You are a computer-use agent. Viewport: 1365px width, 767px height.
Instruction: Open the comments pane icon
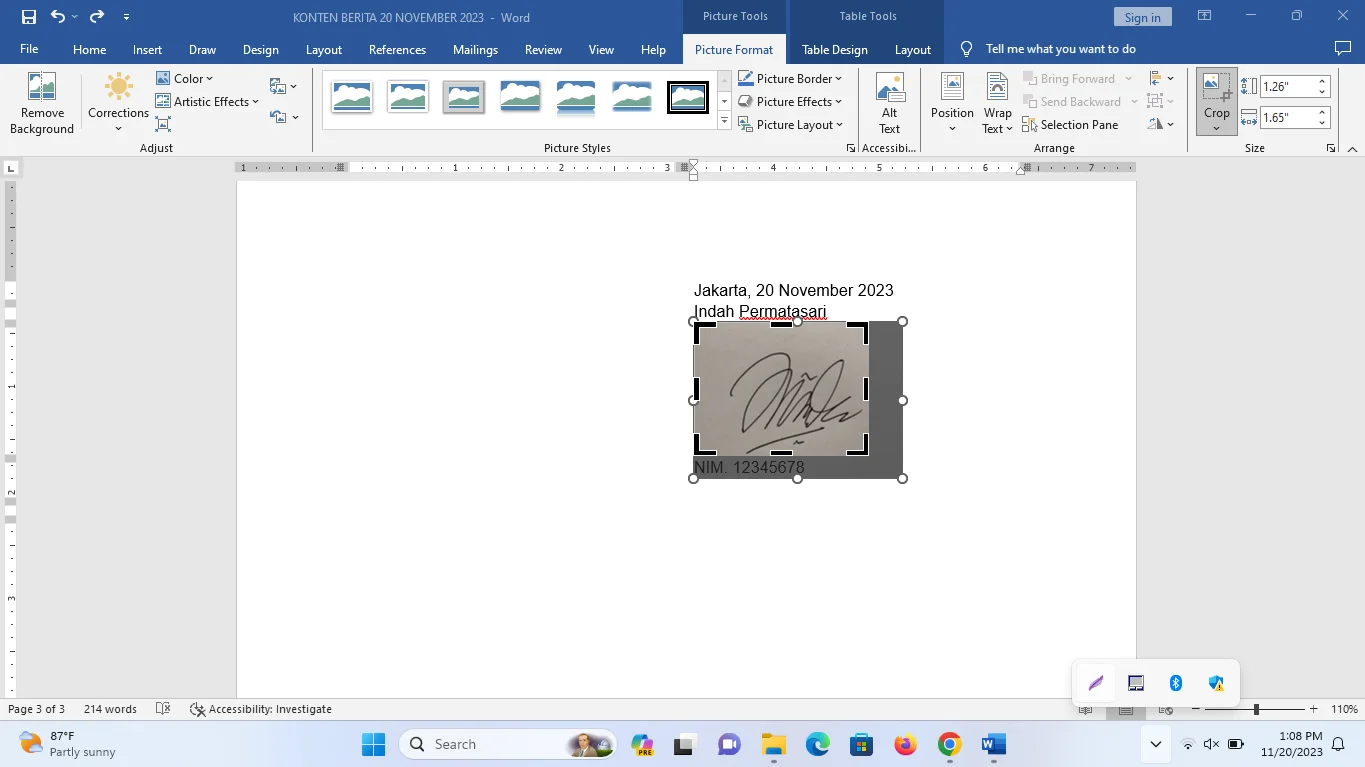click(x=1343, y=48)
